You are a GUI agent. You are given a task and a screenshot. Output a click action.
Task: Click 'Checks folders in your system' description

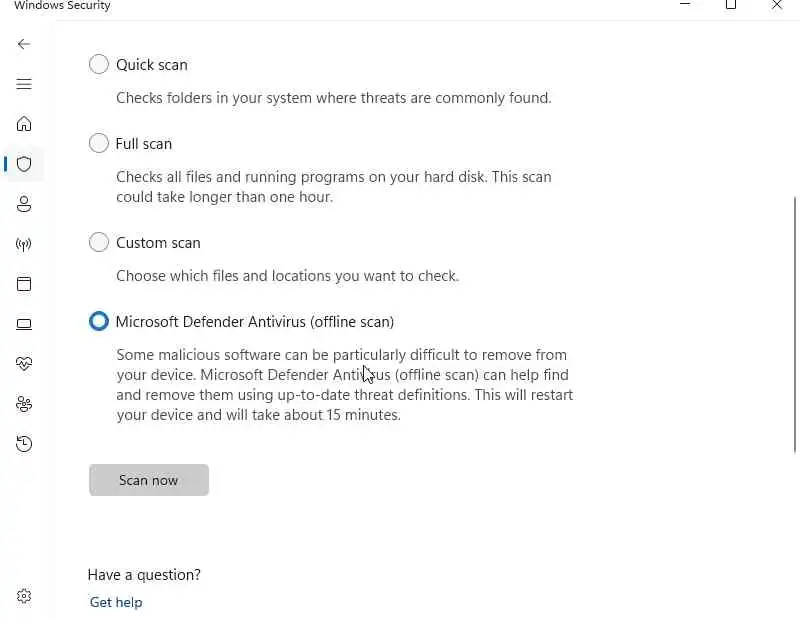pos(334,97)
